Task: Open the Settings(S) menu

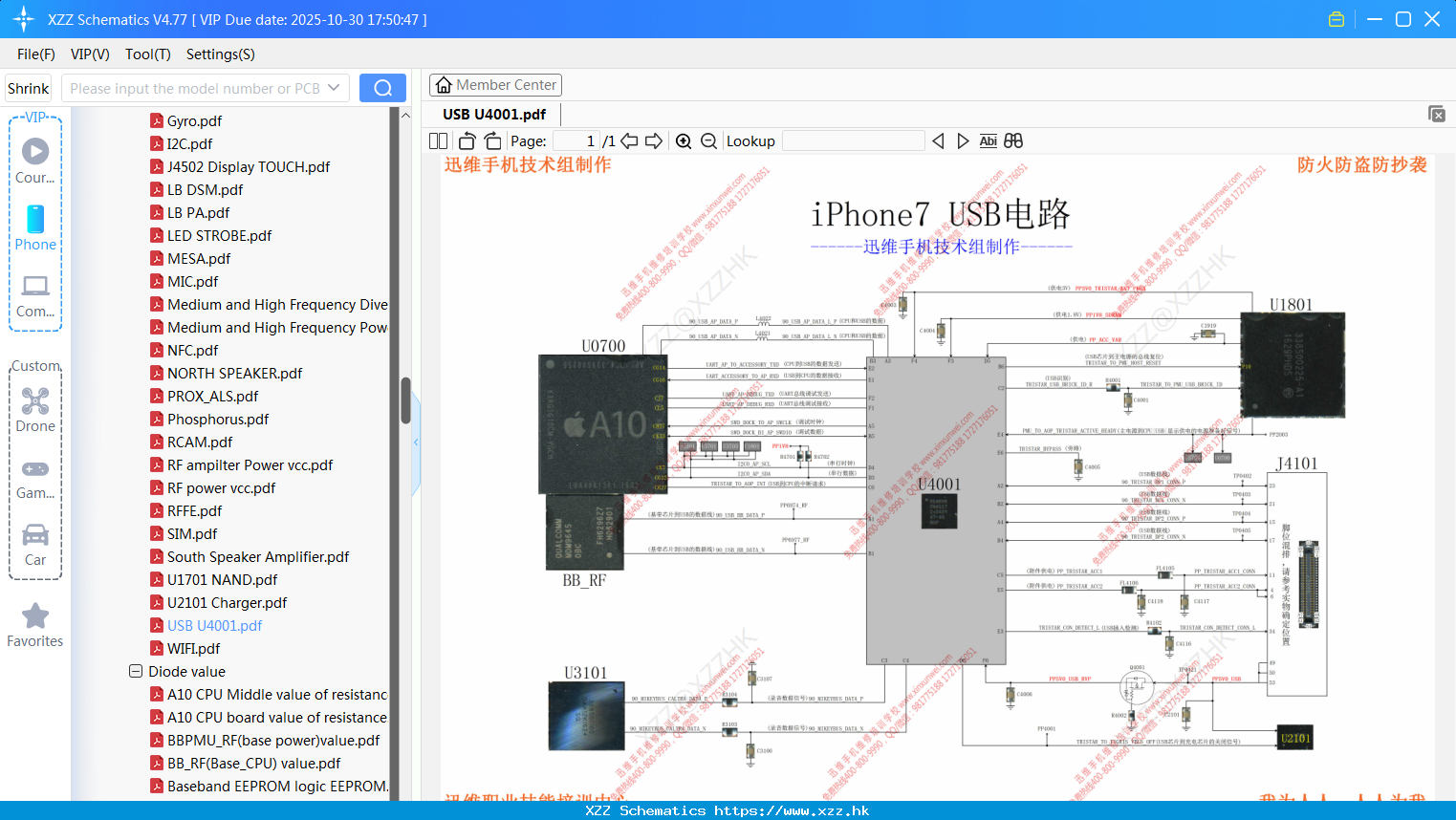Action: (x=221, y=54)
